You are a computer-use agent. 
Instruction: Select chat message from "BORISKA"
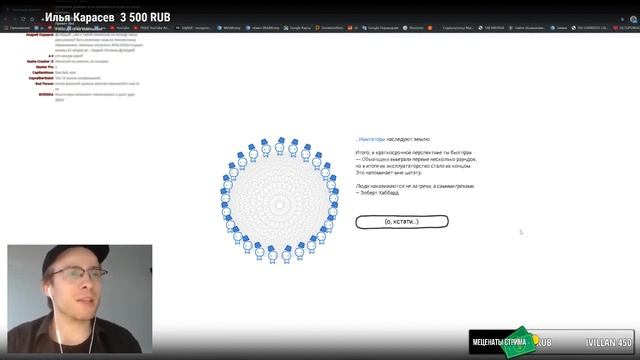(87, 97)
